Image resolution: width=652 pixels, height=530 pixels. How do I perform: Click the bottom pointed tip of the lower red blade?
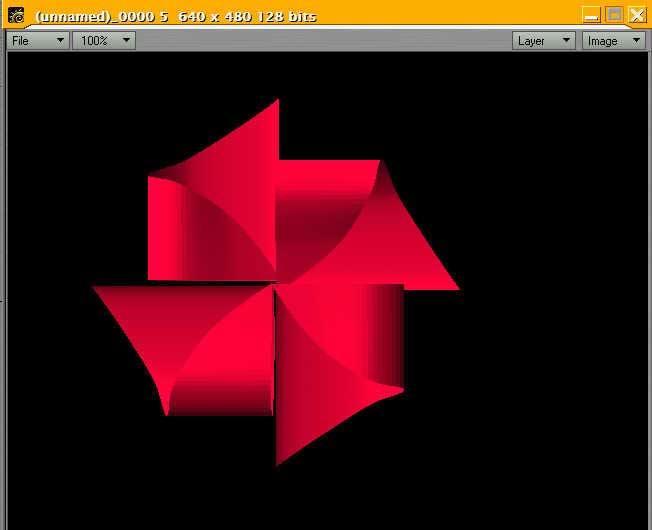click(277, 464)
